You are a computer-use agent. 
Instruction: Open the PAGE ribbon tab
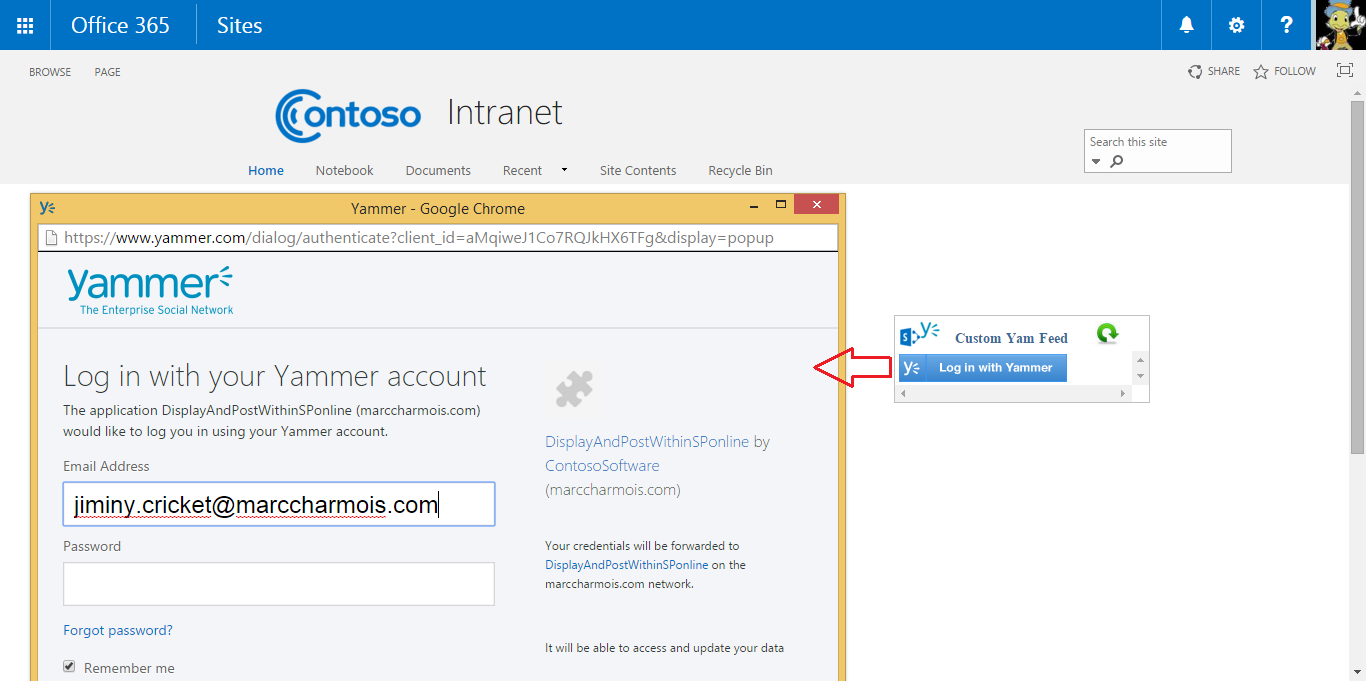[108, 72]
